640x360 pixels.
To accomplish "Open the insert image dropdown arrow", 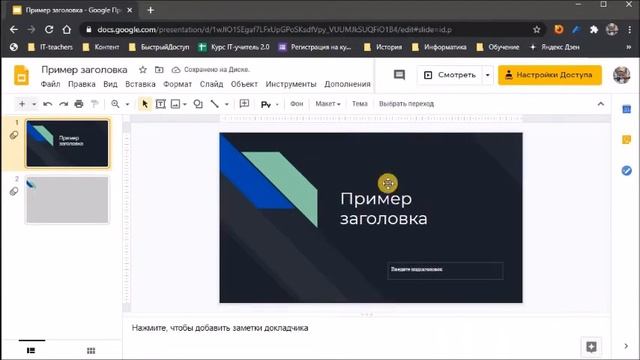I will [x=185, y=104].
